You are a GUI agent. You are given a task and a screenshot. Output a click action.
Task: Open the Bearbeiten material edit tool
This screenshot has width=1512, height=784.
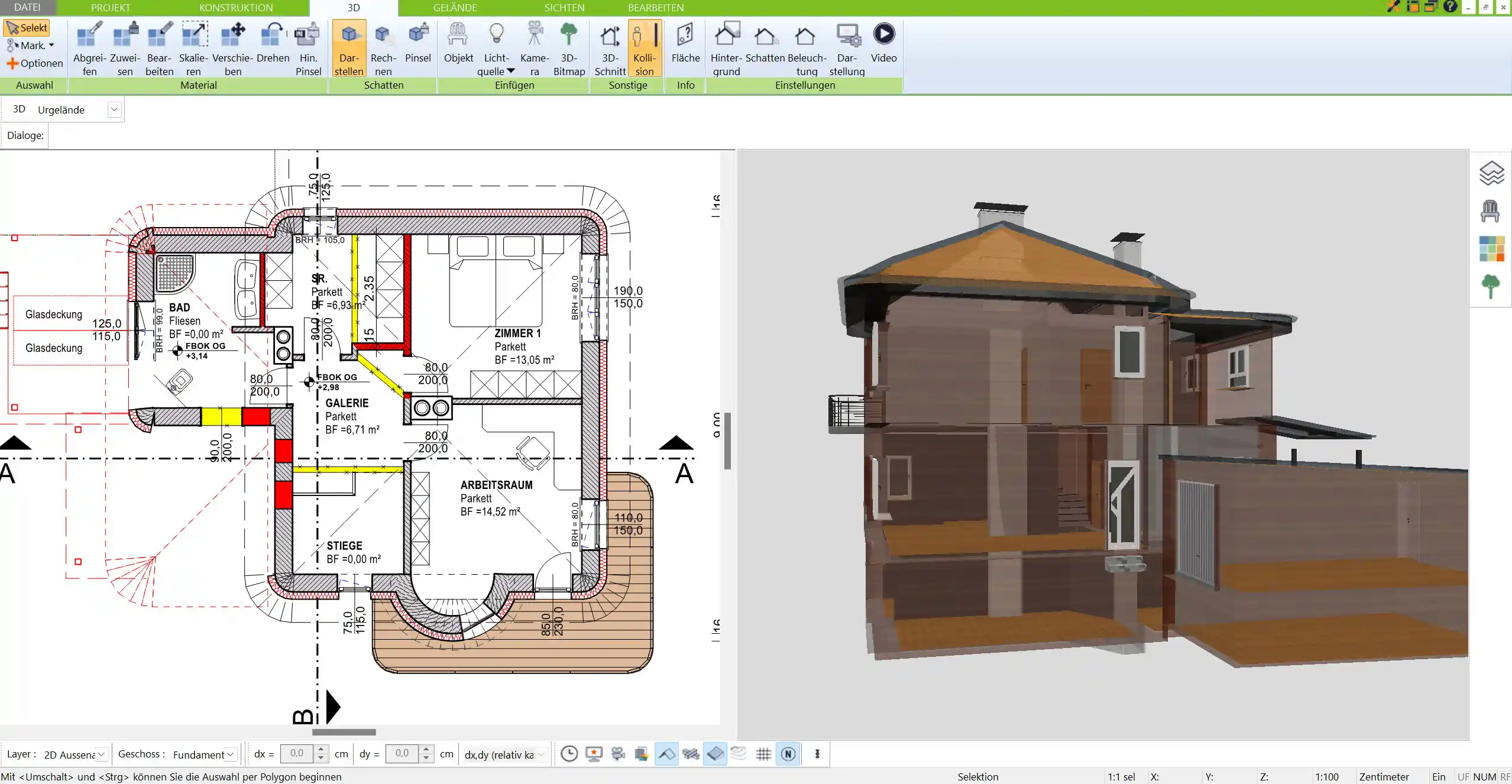click(x=160, y=48)
